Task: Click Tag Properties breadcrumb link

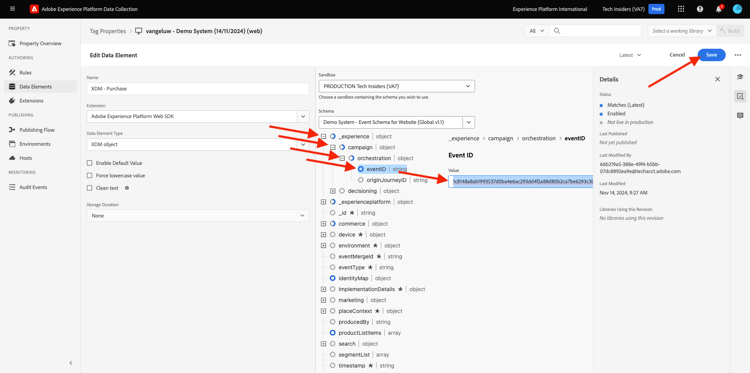Action: 108,31
